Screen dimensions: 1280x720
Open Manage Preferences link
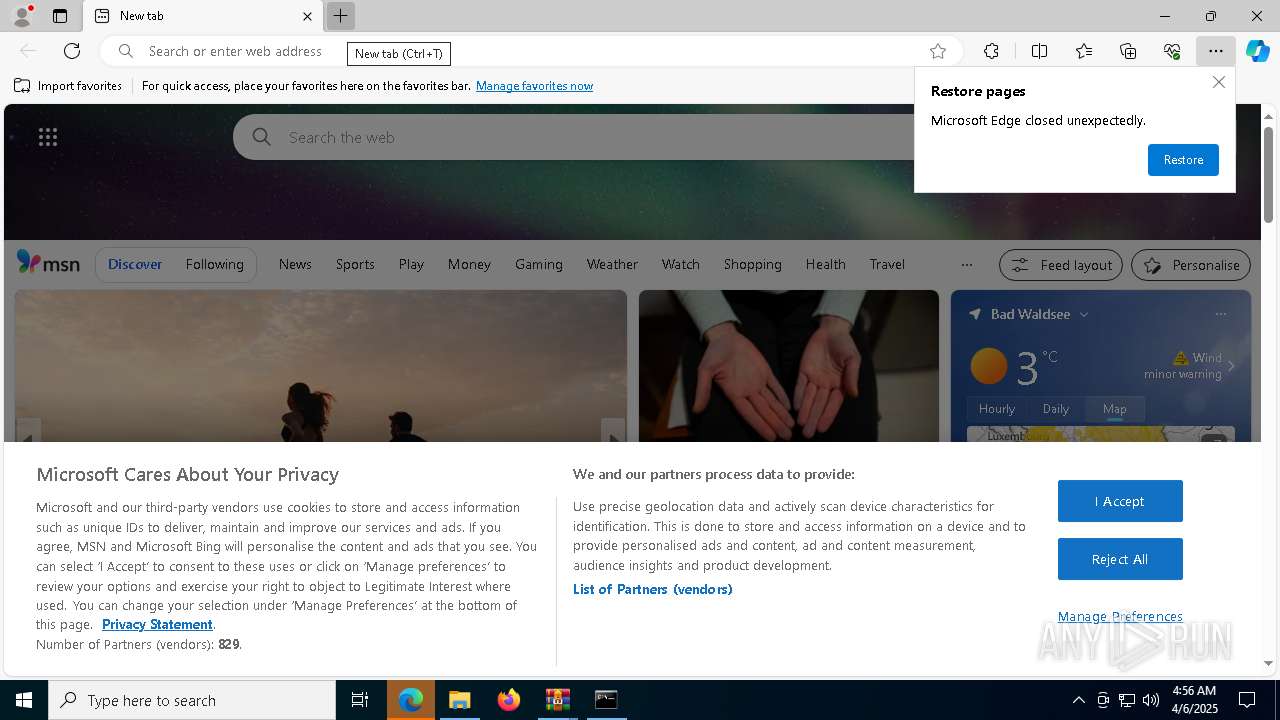click(1120, 616)
